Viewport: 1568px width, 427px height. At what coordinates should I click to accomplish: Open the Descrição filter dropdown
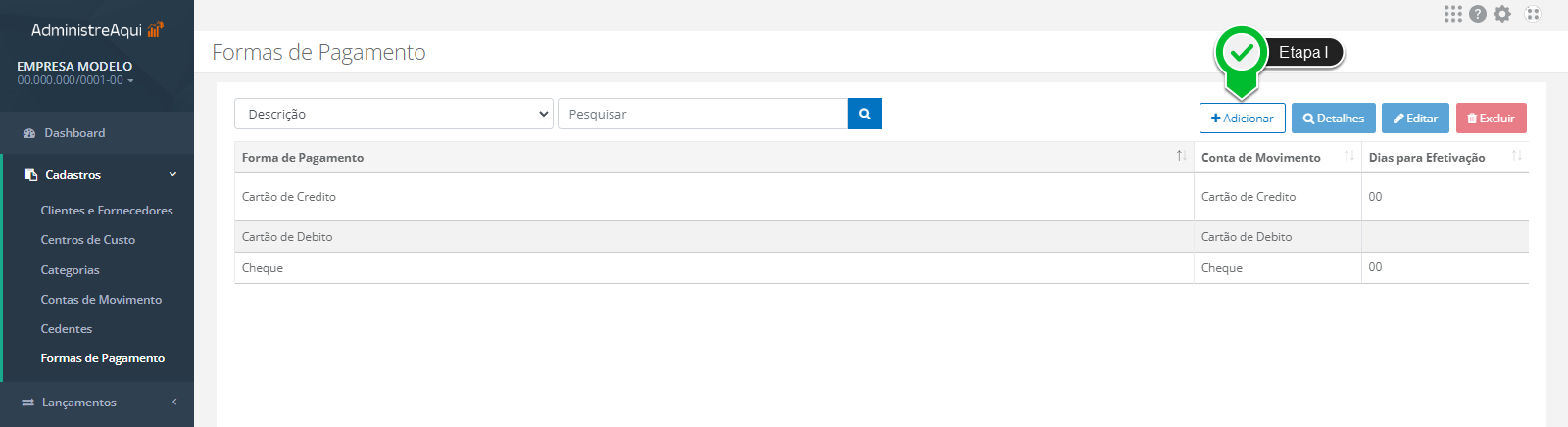tap(394, 114)
